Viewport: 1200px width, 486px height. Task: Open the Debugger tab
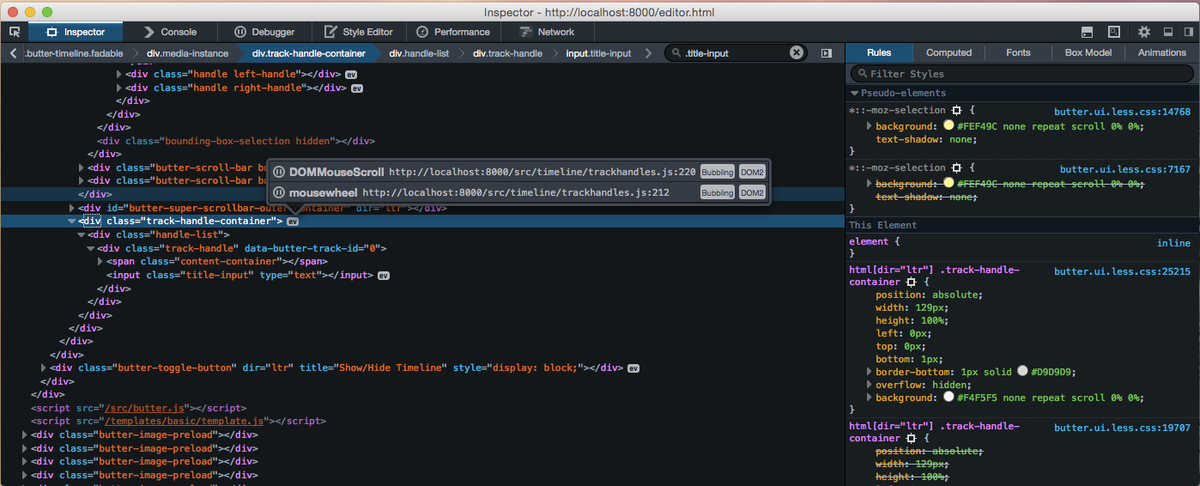[262, 32]
